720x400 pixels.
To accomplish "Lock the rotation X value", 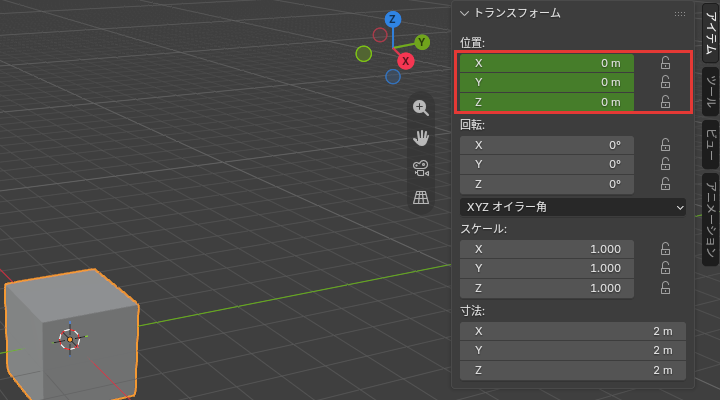I will [x=665, y=145].
